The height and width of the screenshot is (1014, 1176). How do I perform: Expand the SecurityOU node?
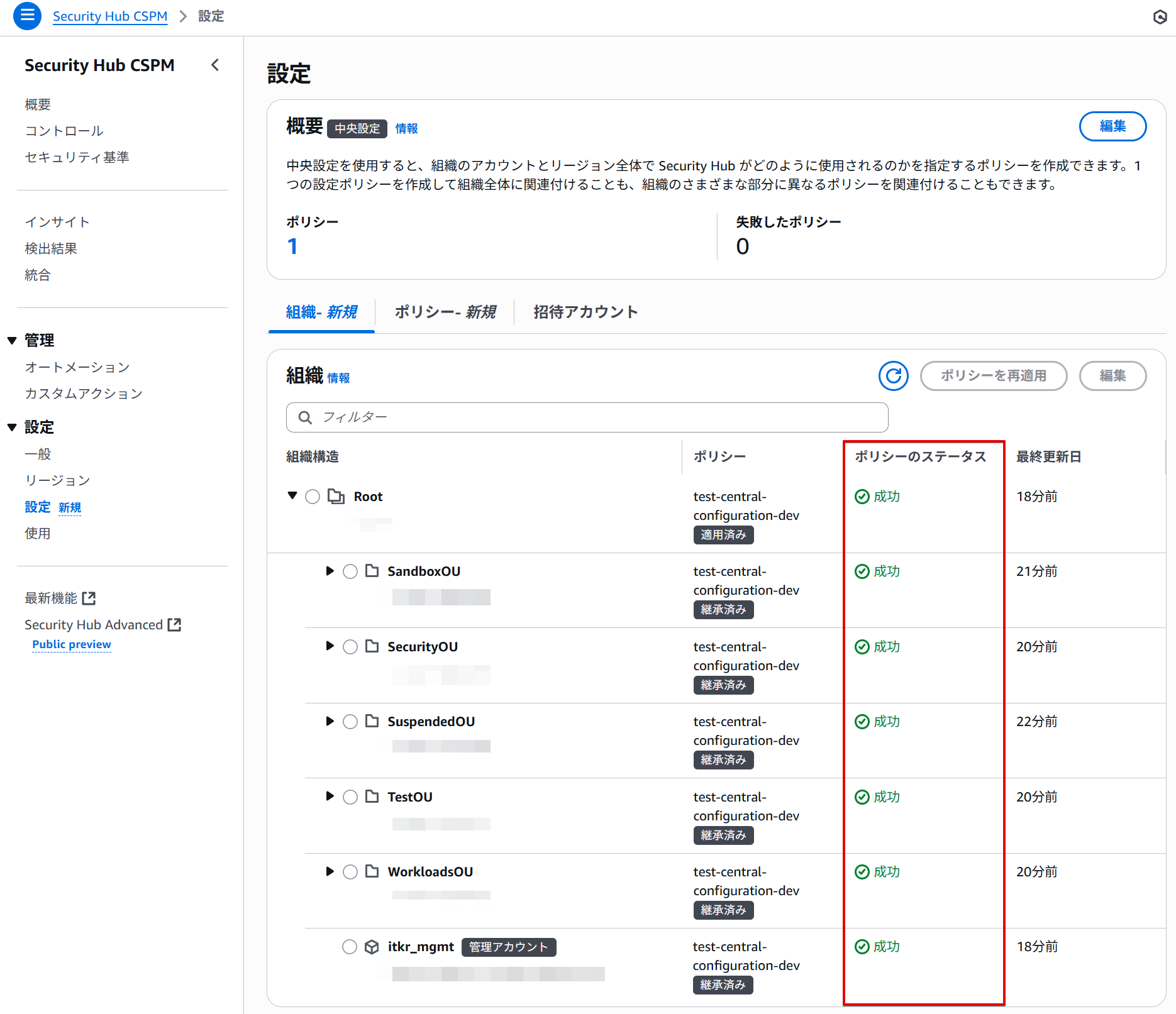(330, 646)
